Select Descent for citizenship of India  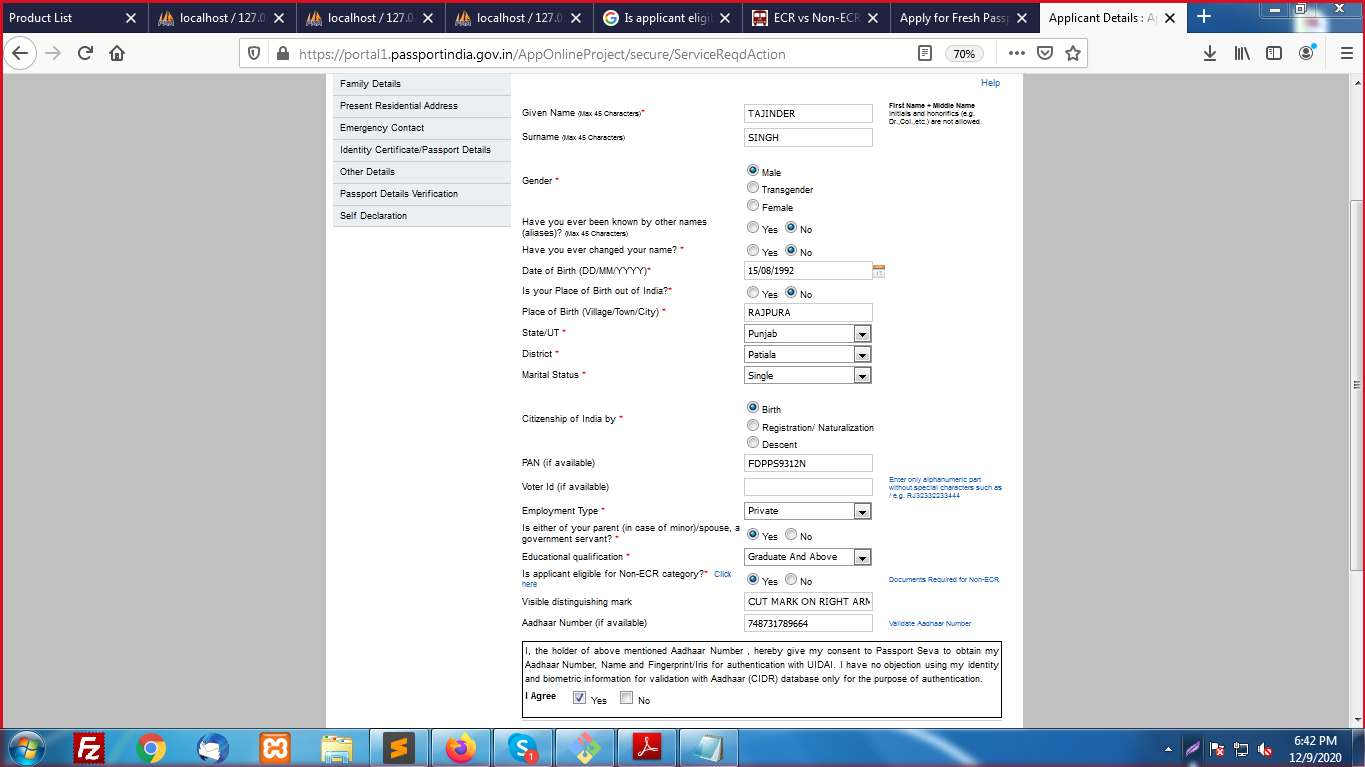[753, 443]
